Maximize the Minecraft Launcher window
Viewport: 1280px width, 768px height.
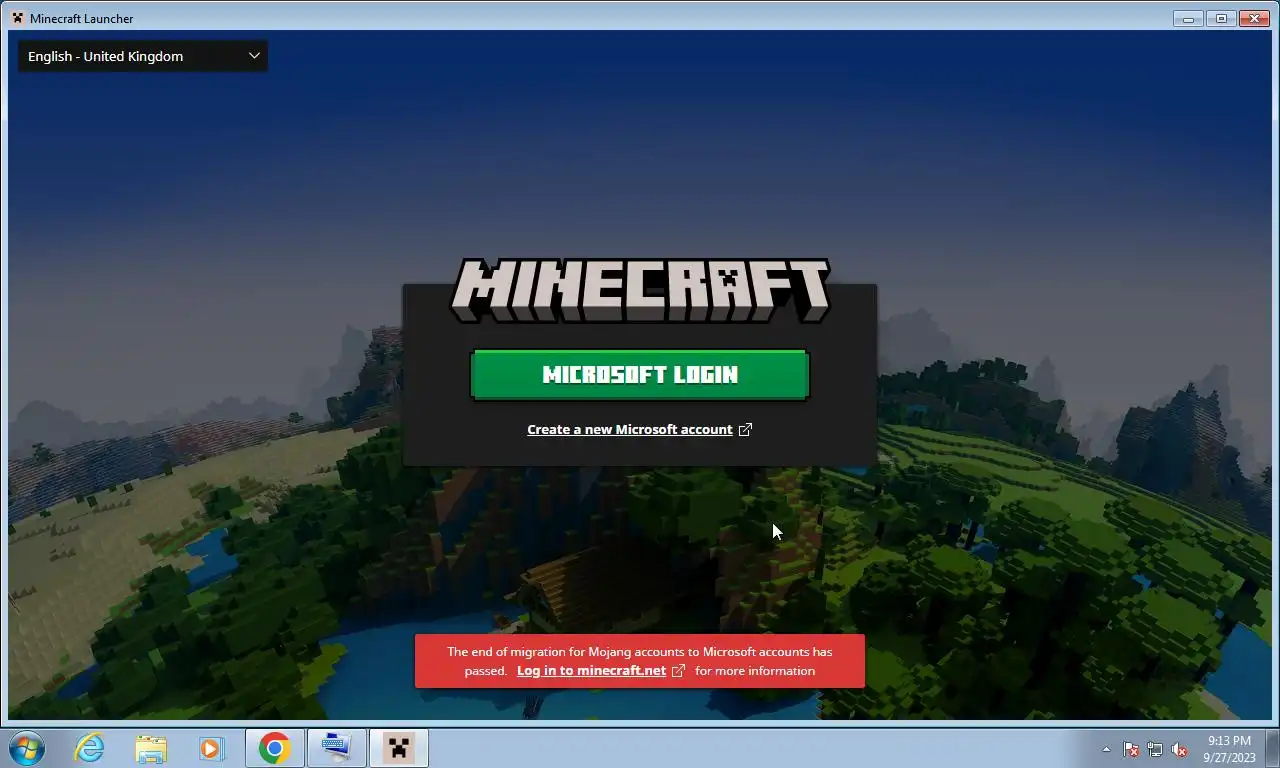tap(1221, 18)
